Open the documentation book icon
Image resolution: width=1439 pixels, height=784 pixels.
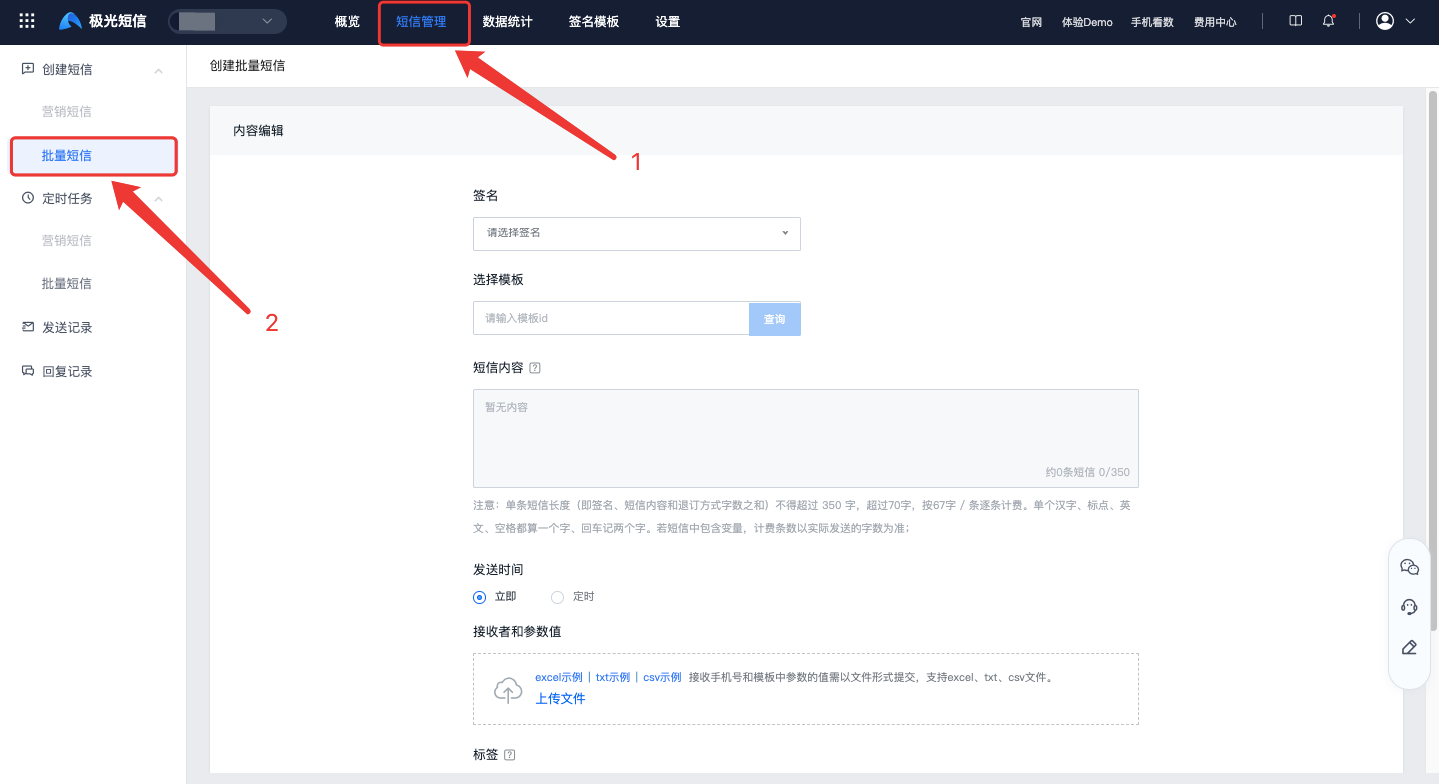1295,21
